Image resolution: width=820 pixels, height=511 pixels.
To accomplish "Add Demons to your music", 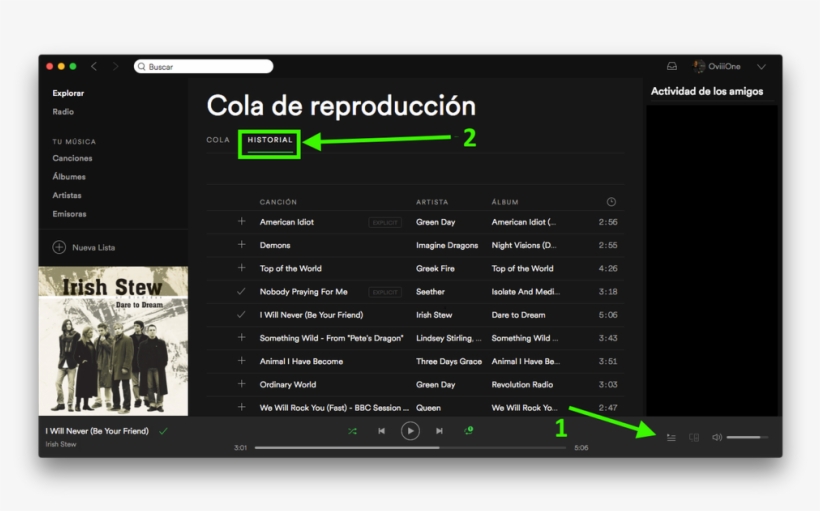I will (242, 245).
